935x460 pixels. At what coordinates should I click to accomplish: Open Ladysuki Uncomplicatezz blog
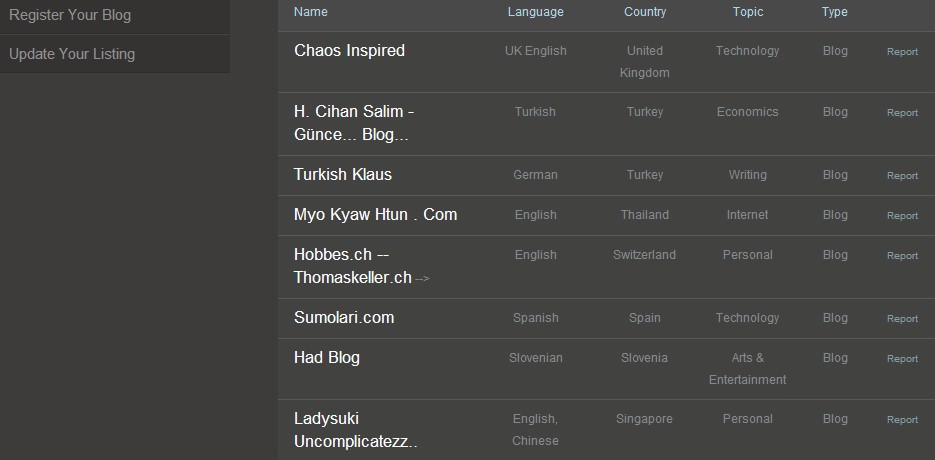coord(355,430)
